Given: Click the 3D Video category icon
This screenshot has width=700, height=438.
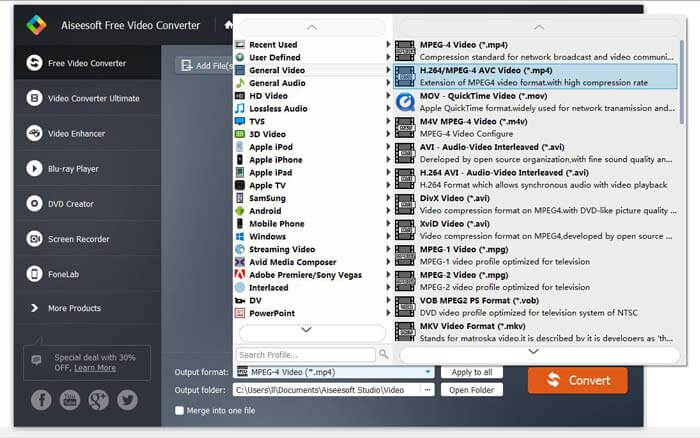Looking at the screenshot, I should [240, 134].
